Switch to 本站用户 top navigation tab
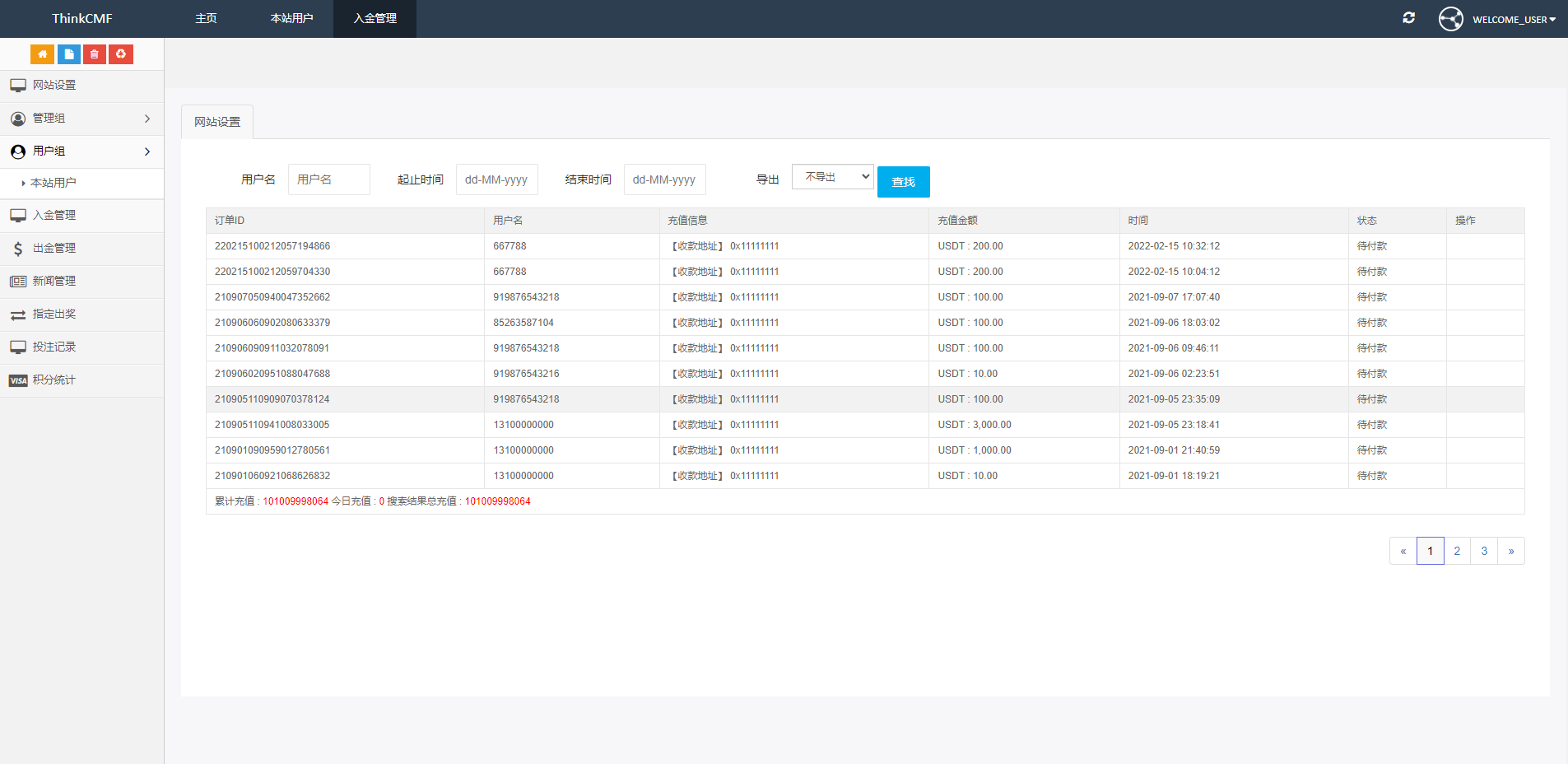1568x764 pixels. click(291, 18)
